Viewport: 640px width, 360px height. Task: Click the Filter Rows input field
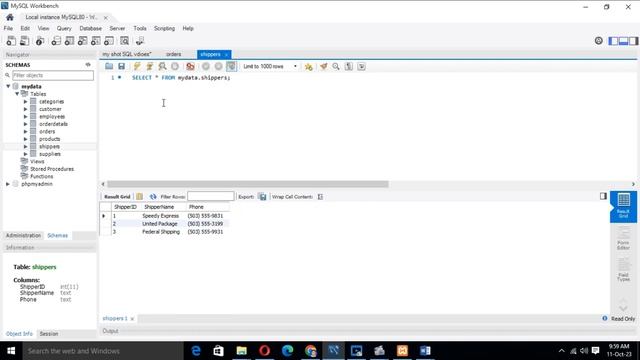point(211,197)
